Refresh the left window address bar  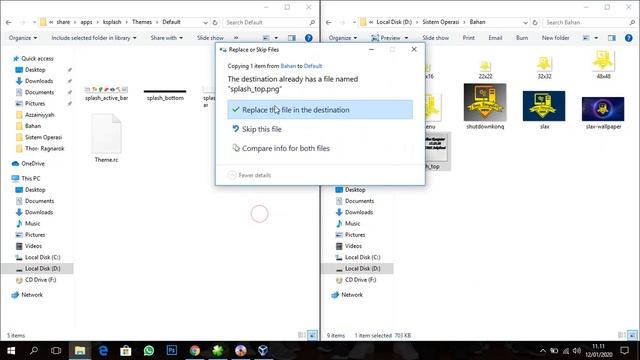click(x=215, y=22)
